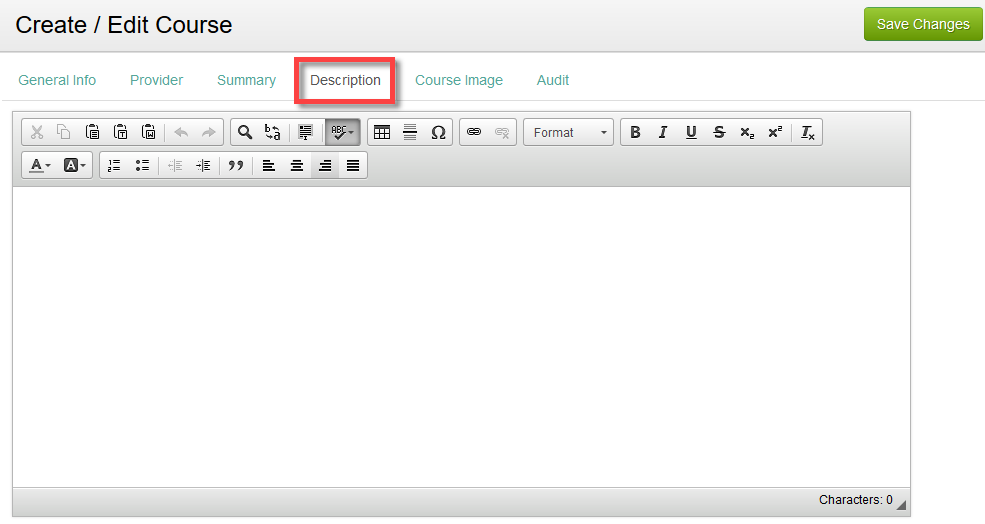This screenshot has height=524, width=985.
Task: Click the Increase Indent icon
Action: (x=203, y=165)
